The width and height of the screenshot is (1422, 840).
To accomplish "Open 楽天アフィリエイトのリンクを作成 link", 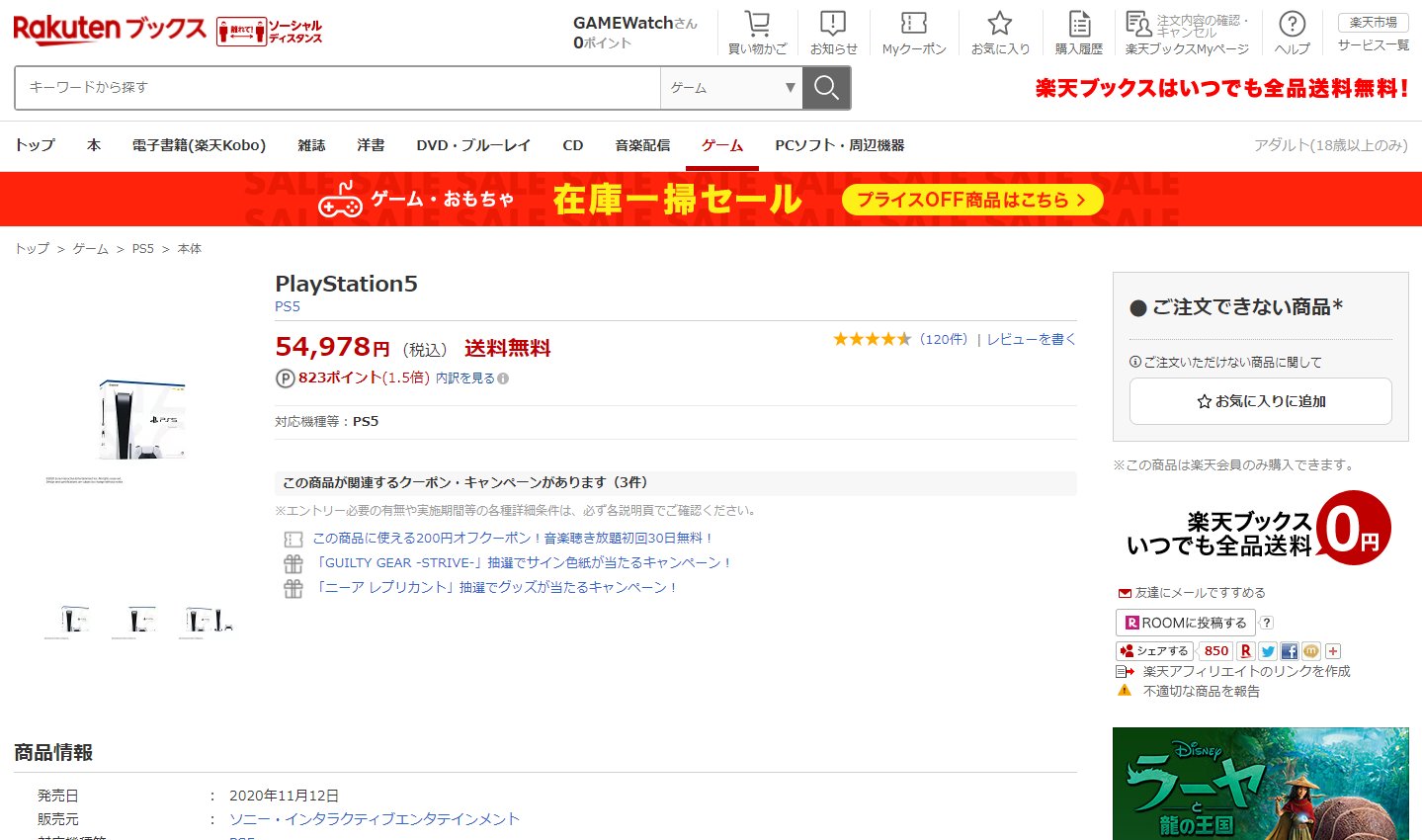I will 1247,671.
